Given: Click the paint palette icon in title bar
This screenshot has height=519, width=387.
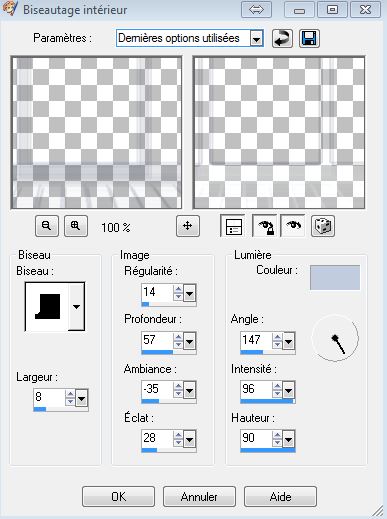Looking at the screenshot, I should point(9,9).
